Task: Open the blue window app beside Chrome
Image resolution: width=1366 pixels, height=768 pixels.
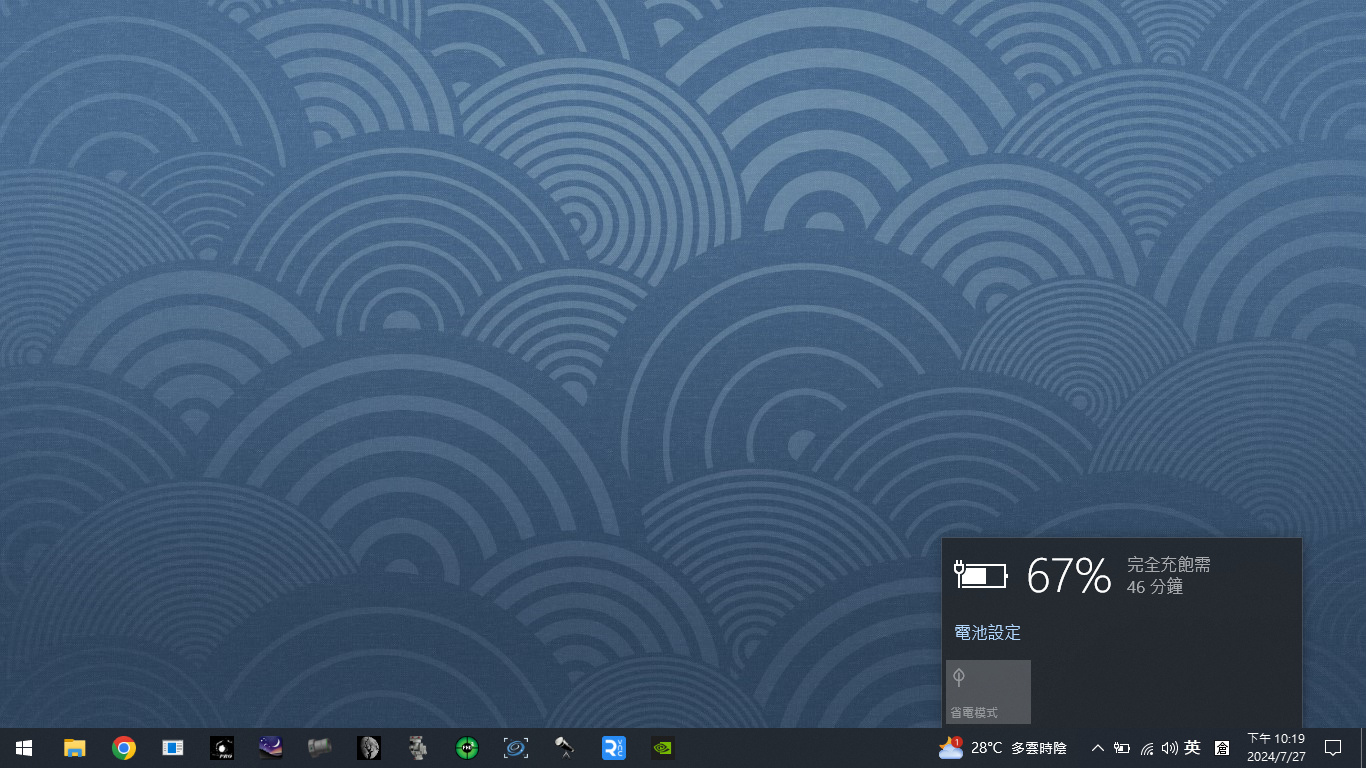Action: (x=172, y=748)
